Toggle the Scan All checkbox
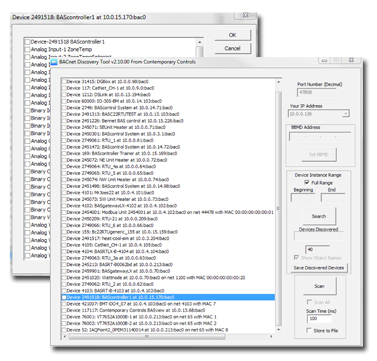Screen dimensions: 377x361 point(309,302)
